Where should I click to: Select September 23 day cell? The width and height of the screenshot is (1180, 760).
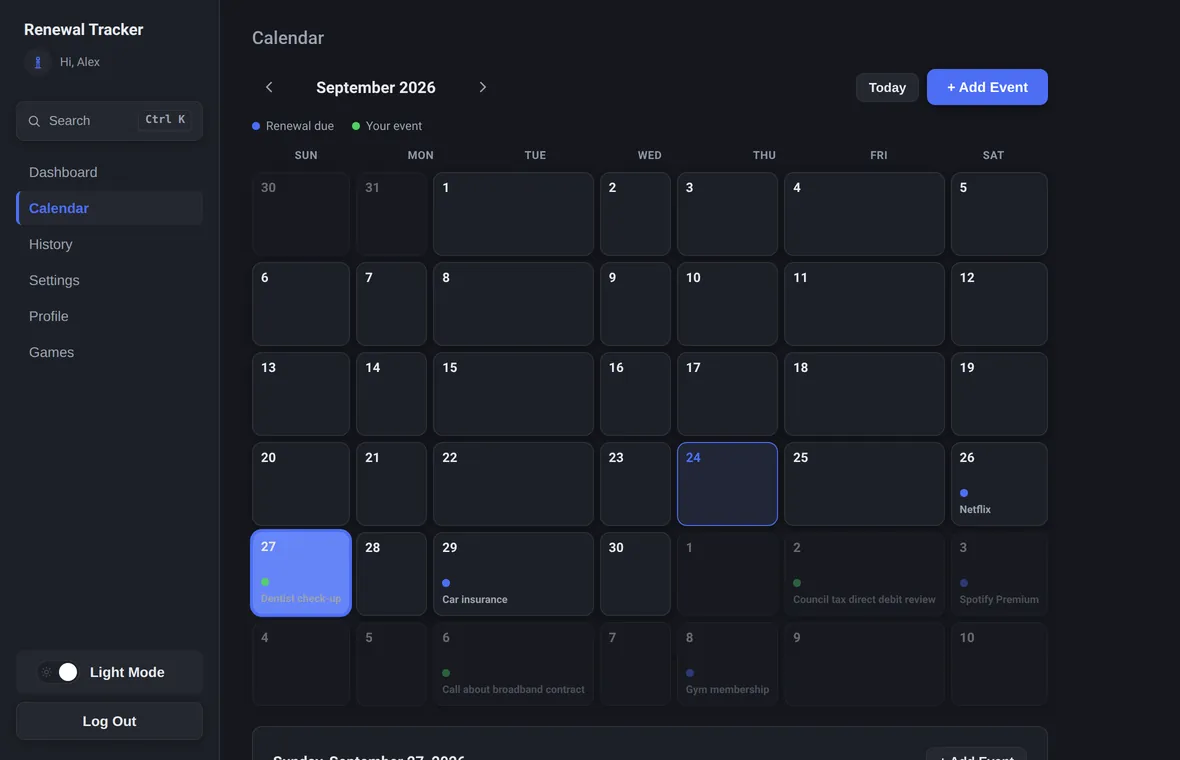click(635, 484)
